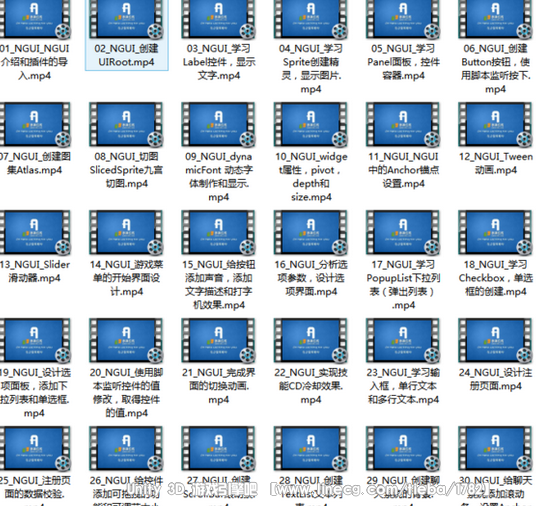
Task: Click the 22_NGUI_实现技能CD冷却效果 file name
Action: pyautogui.click(x=311, y=386)
